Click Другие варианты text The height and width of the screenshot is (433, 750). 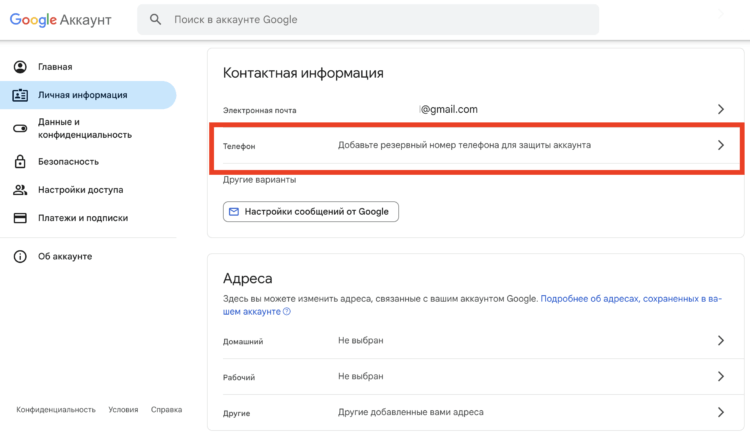[x=260, y=180]
